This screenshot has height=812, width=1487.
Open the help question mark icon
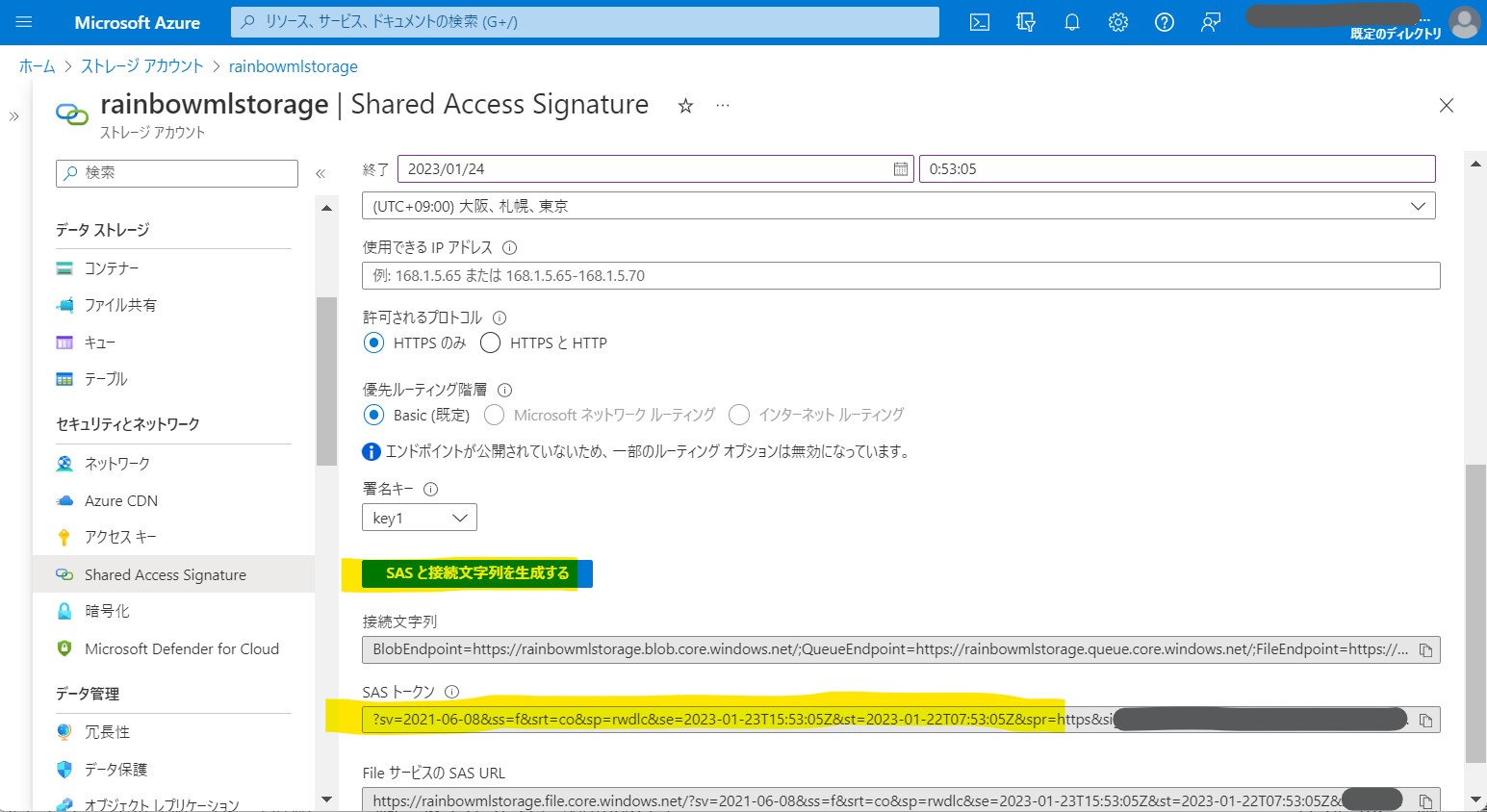click(1165, 22)
